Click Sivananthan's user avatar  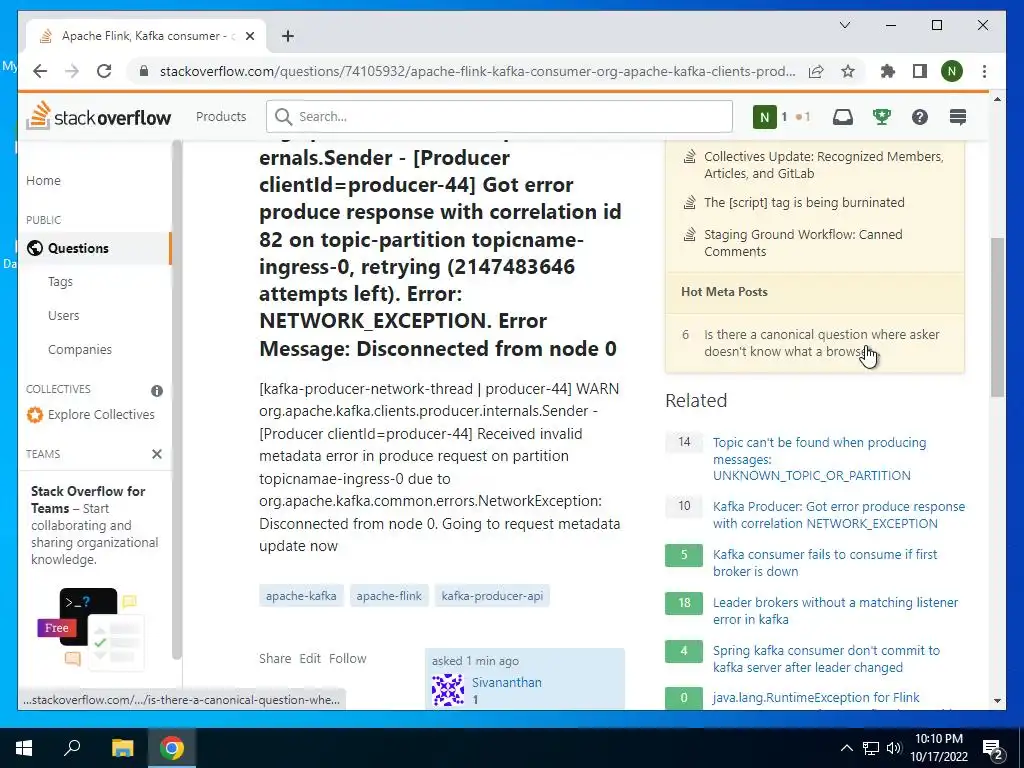(448, 690)
